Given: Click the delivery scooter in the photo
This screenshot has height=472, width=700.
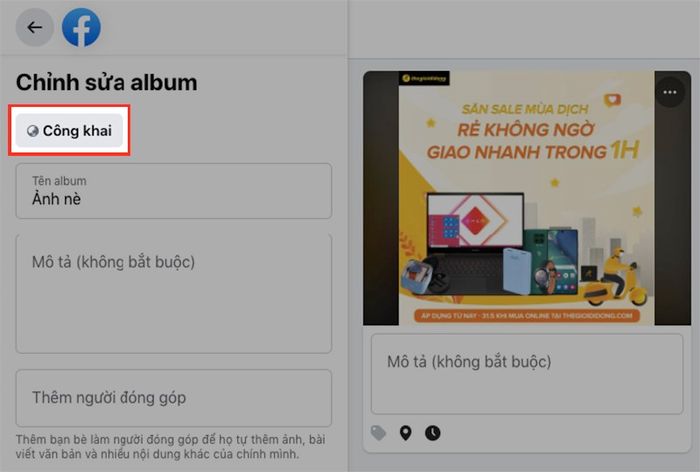Looking at the screenshot, I should point(615,279).
